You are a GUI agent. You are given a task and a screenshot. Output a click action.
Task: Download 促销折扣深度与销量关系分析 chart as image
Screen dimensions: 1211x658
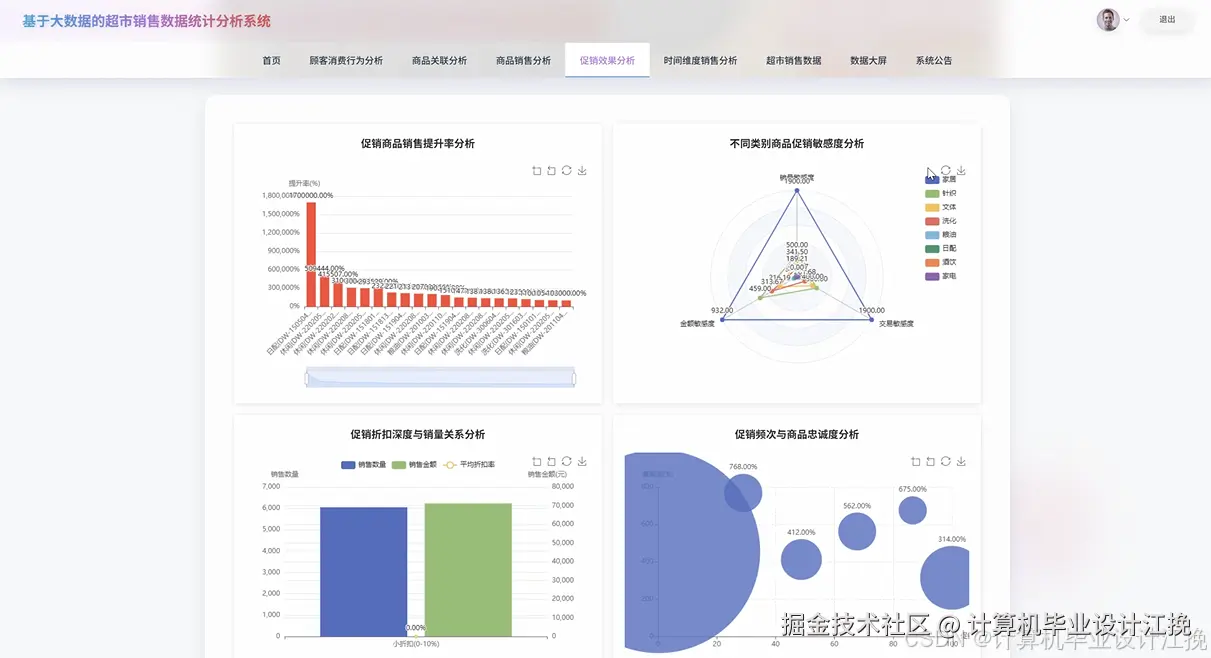(x=582, y=461)
